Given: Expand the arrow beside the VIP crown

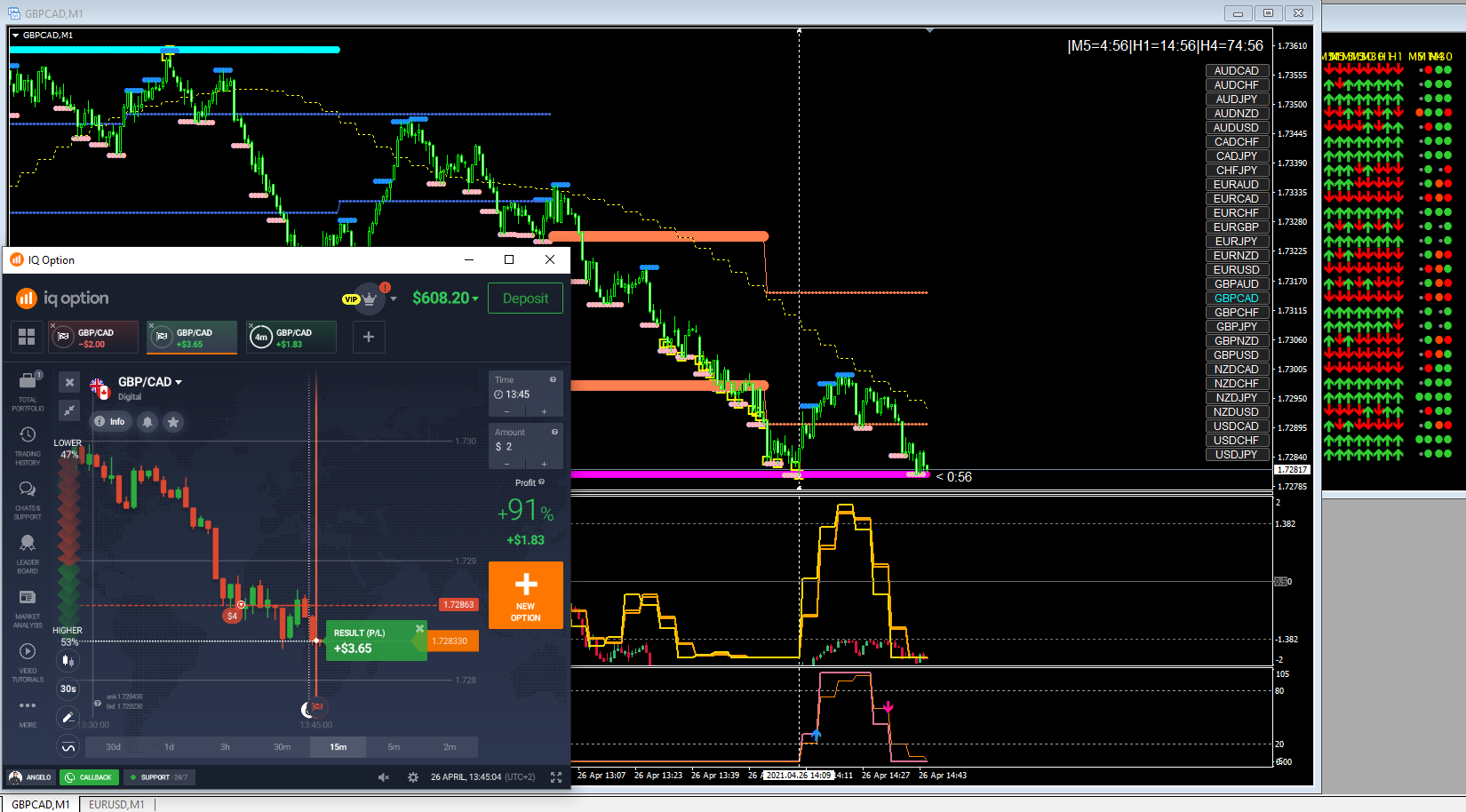Looking at the screenshot, I should click(x=394, y=299).
